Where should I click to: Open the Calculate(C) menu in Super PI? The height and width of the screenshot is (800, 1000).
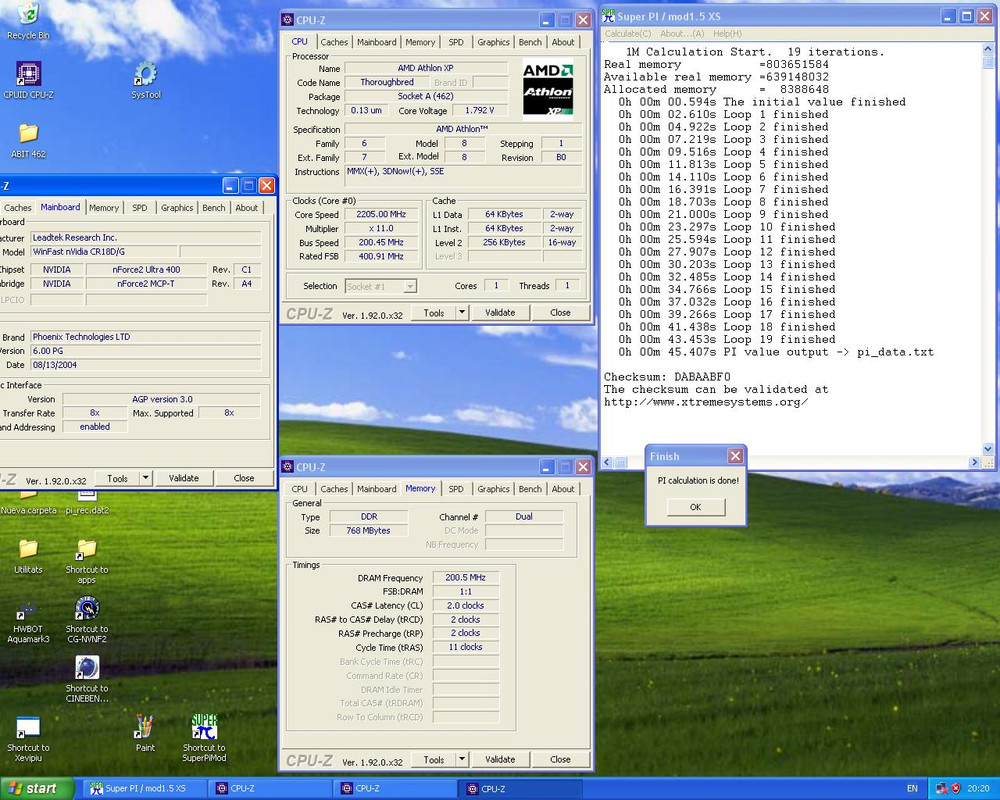click(628, 34)
